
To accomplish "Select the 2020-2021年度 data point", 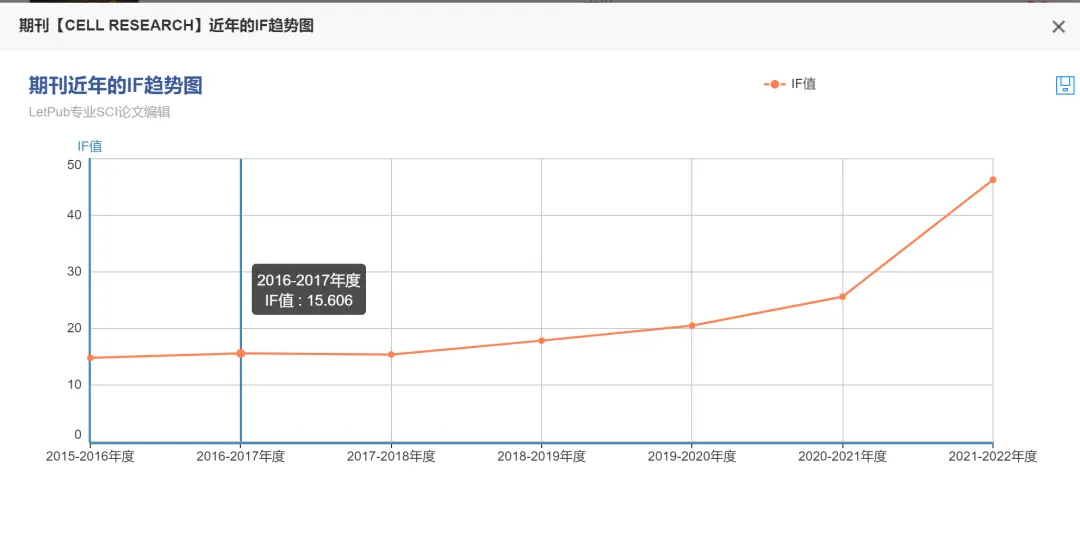I will tap(842, 297).
